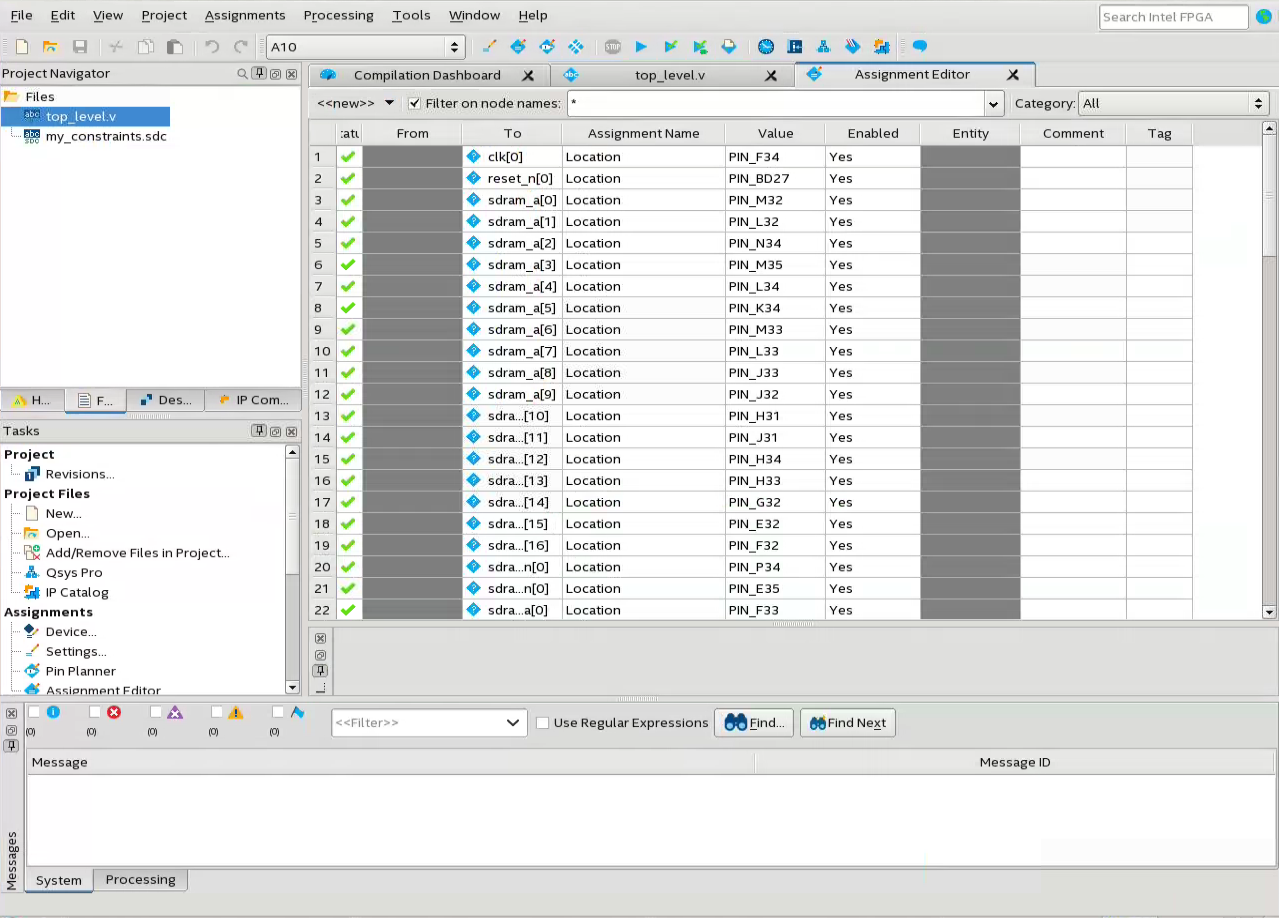Click the Stop Processing icon

pos(612,47)
